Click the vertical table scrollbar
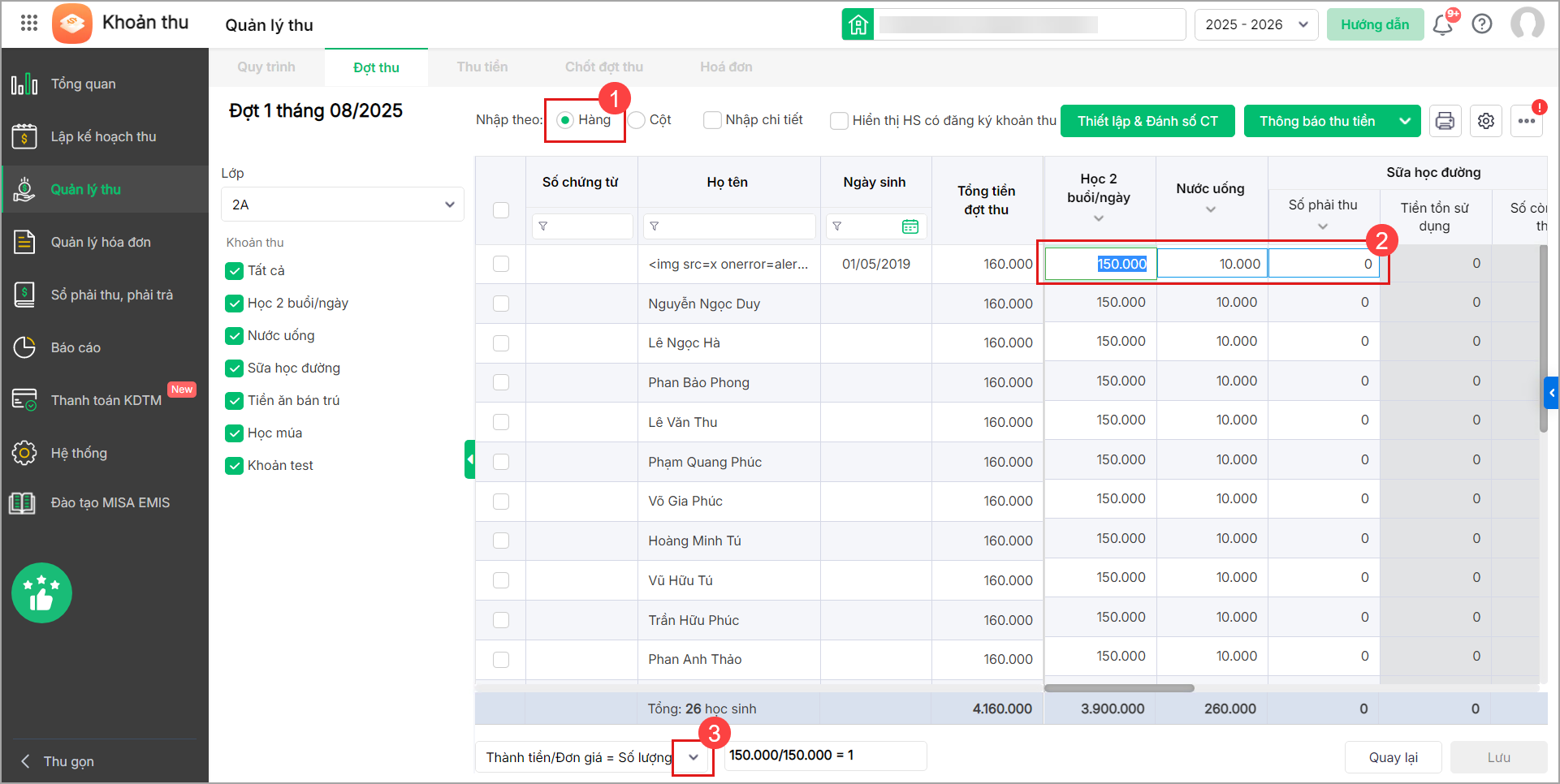 coord(1543,338)
